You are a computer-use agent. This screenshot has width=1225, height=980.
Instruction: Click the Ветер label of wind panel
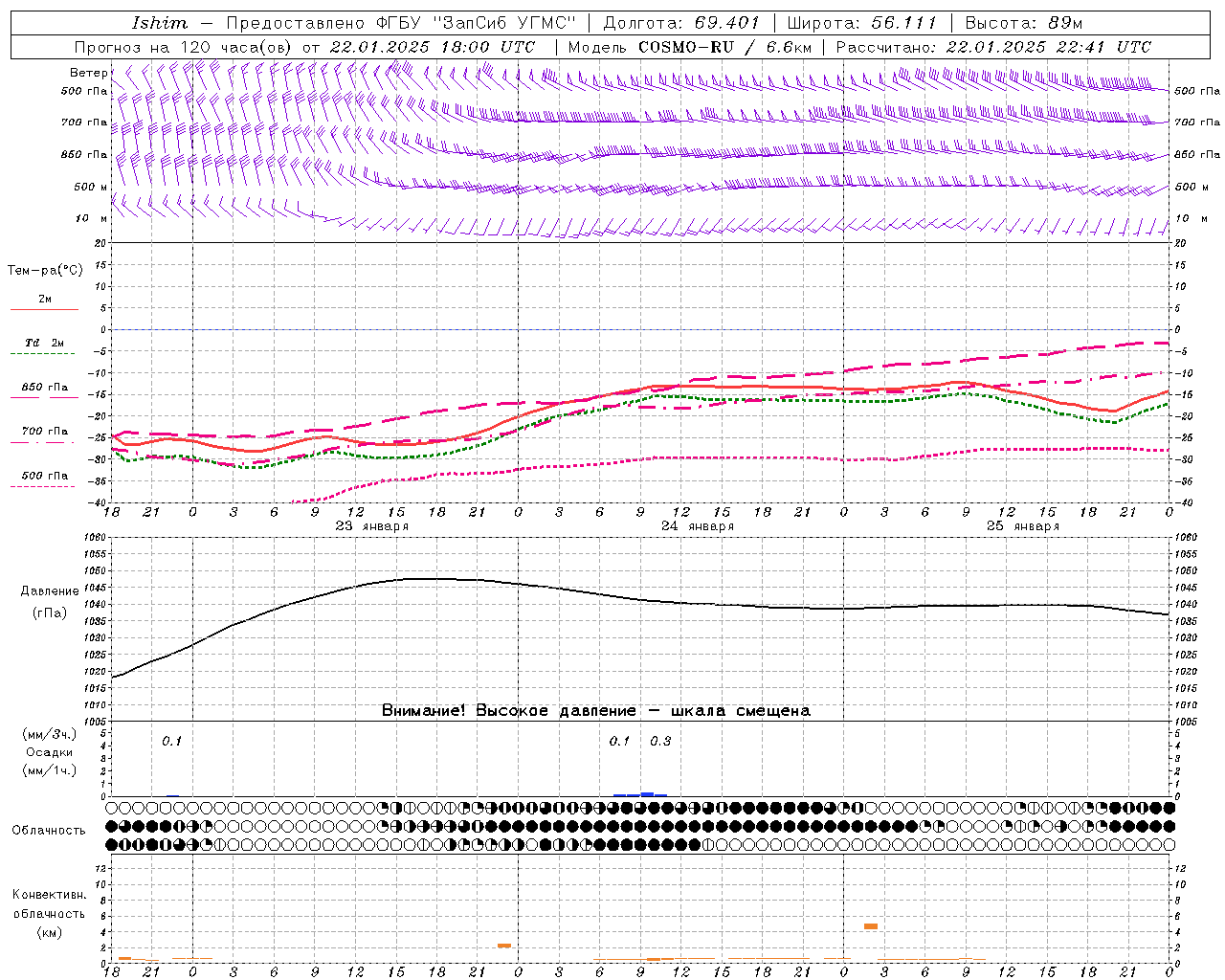[88, 73]
